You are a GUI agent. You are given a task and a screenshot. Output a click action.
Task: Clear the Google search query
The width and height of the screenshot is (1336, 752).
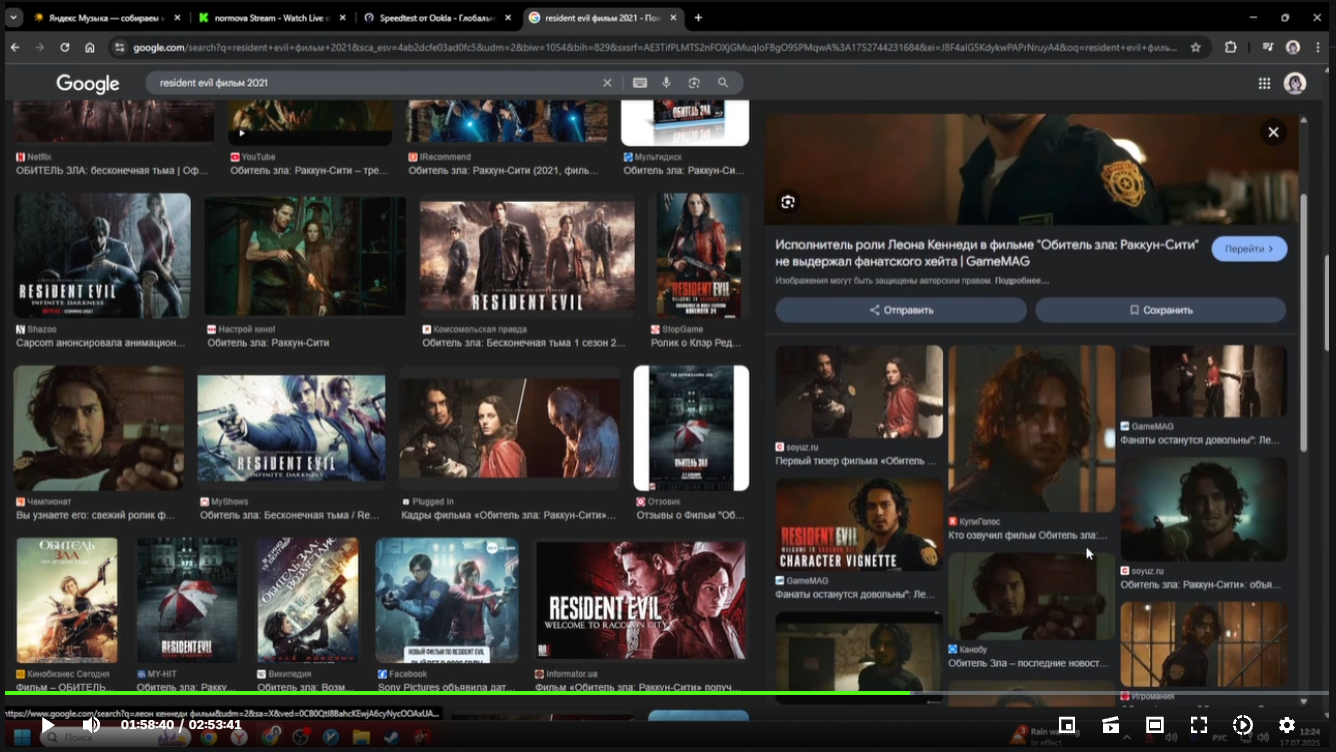click(x=607, y=83)
